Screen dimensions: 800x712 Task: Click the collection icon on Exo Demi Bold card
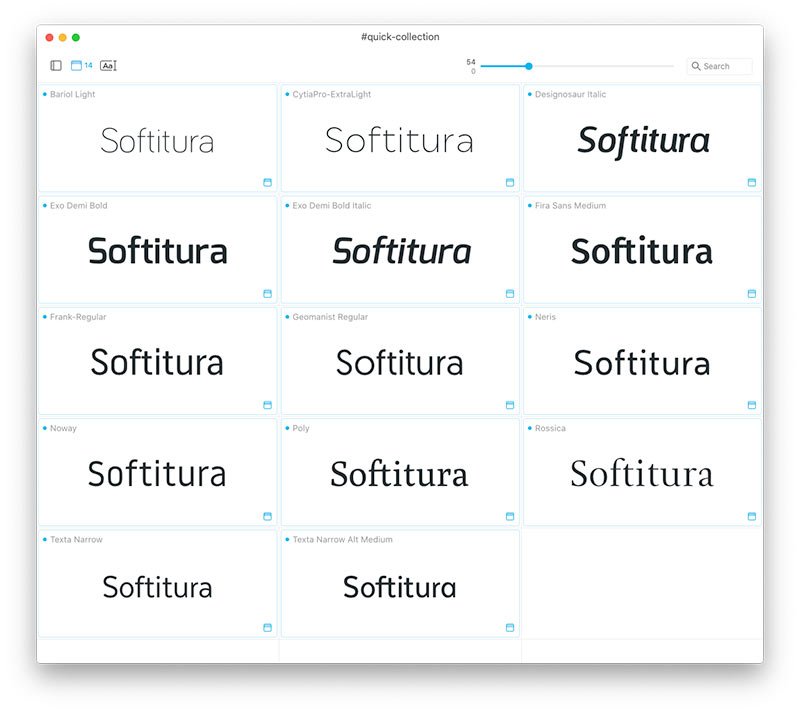267,293
